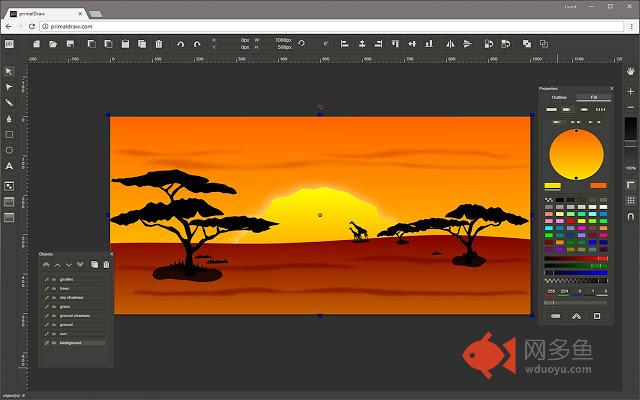
Task: Hide the sky shadows layer
Action: pos(53,297)
